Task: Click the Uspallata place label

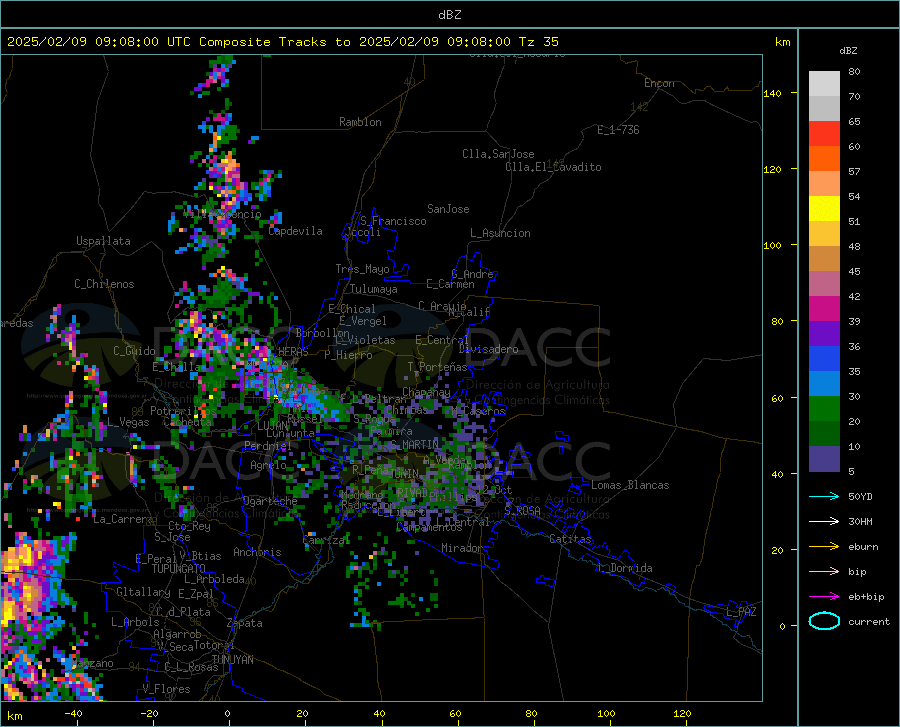Action: click(x=103, y=241)
